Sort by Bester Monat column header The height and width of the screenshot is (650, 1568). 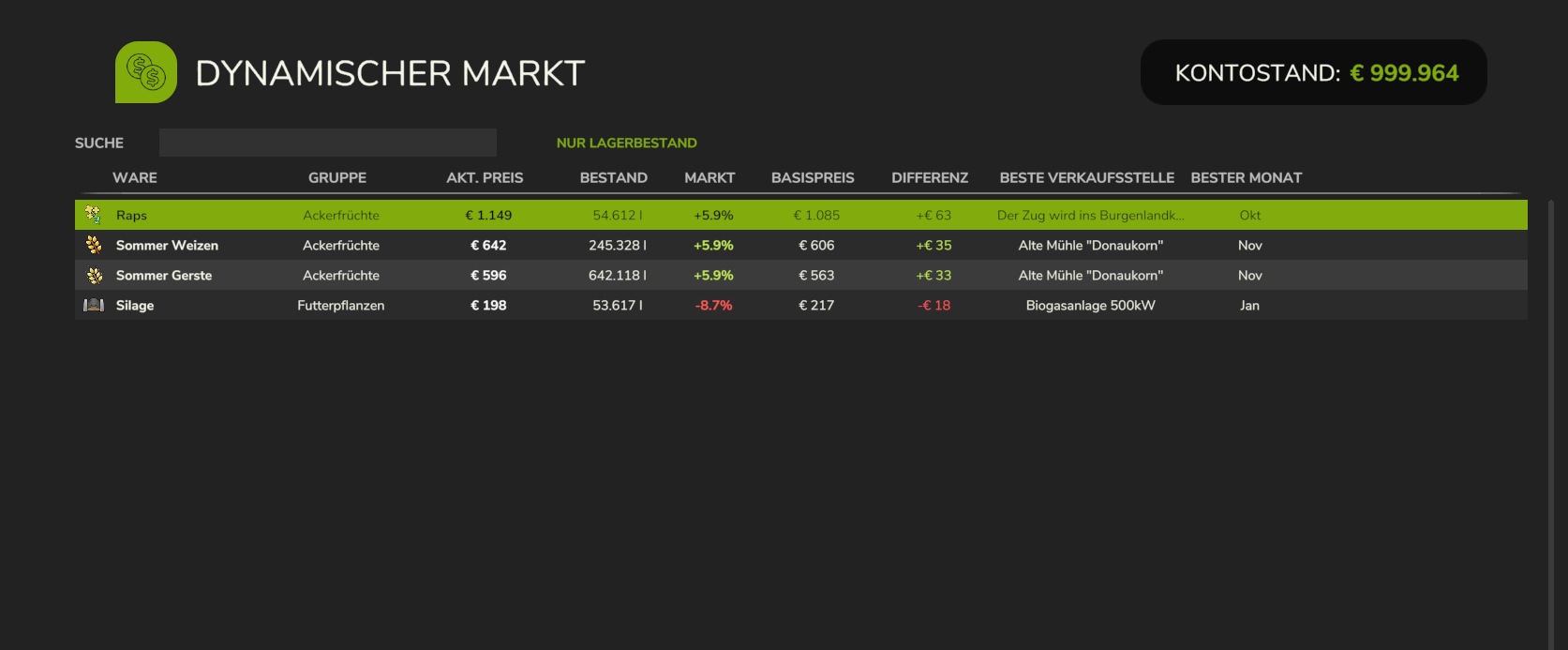pos(1247,177)
